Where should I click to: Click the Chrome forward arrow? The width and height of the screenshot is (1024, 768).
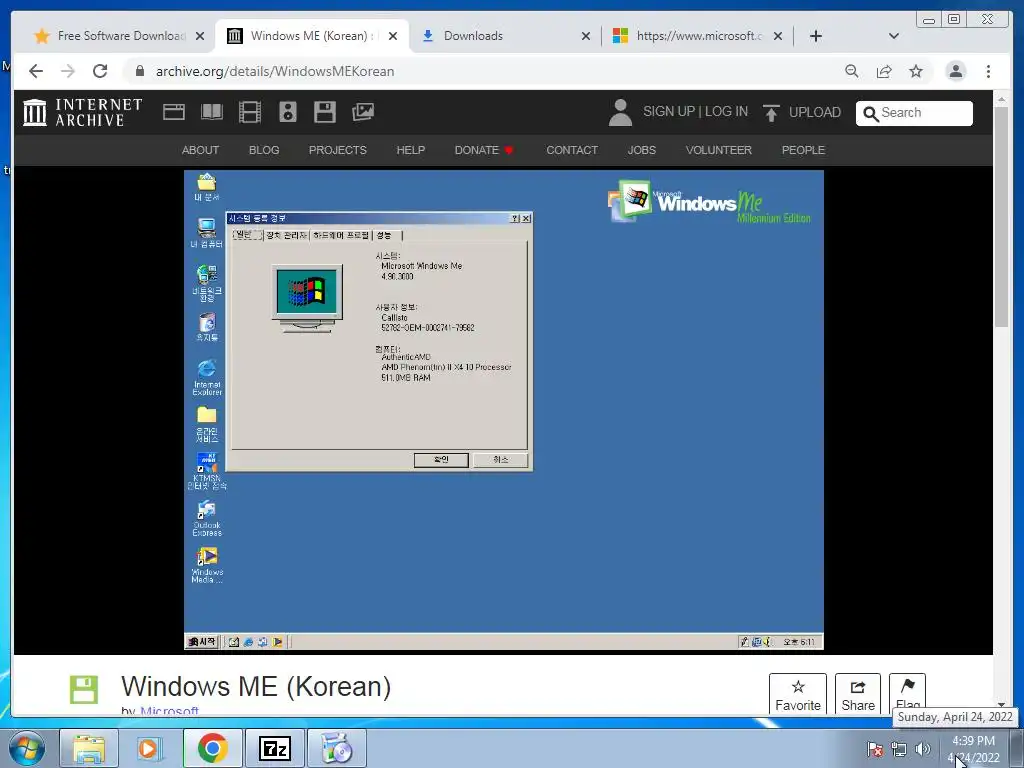(x=68, y=71)
